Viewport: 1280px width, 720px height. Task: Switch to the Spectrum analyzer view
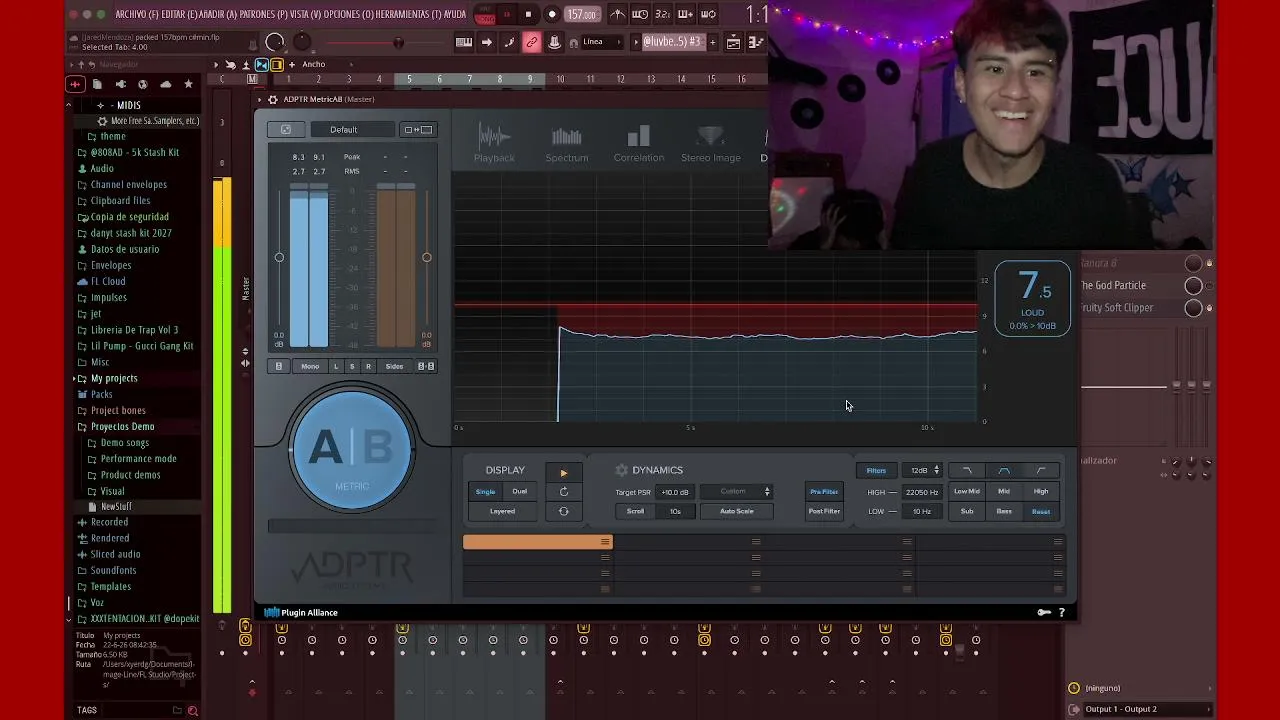(x=567, y=143)
